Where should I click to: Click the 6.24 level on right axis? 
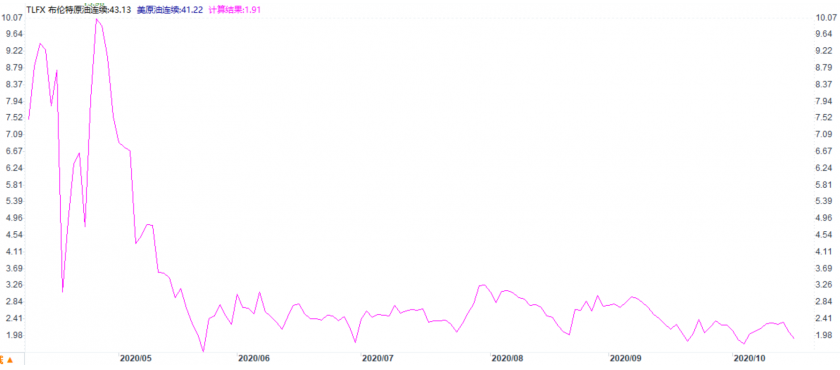point(823,168)
